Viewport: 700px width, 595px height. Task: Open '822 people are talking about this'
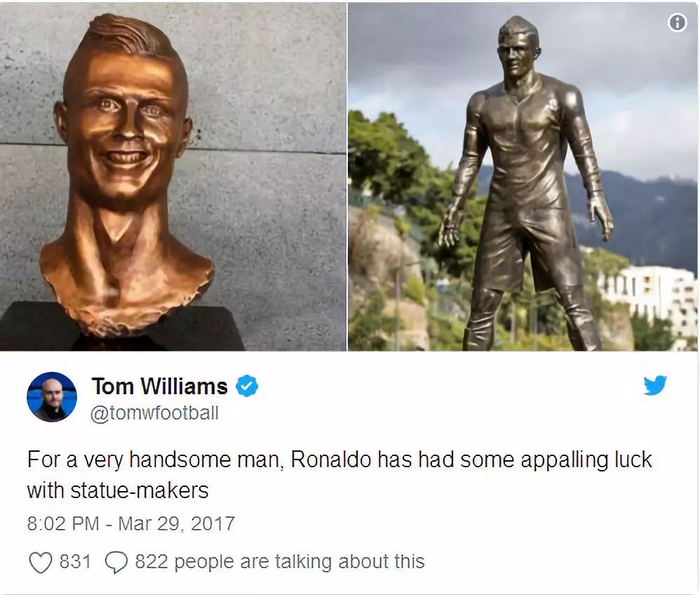click(279, 562)
